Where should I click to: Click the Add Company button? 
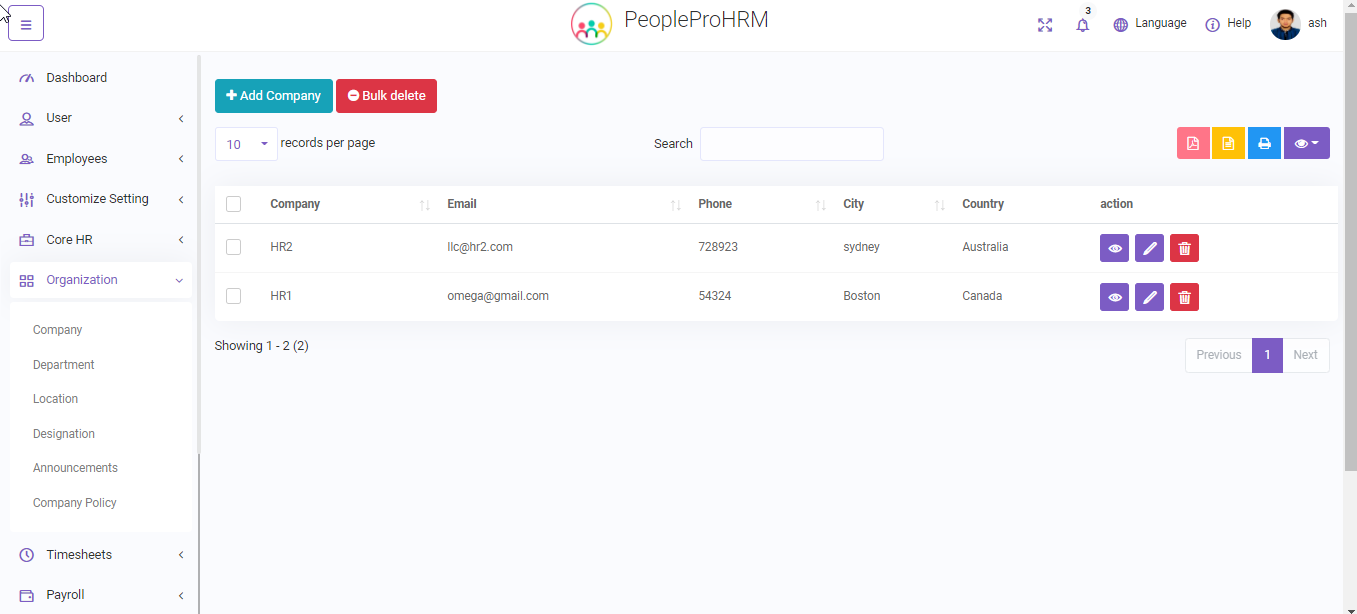273,96
